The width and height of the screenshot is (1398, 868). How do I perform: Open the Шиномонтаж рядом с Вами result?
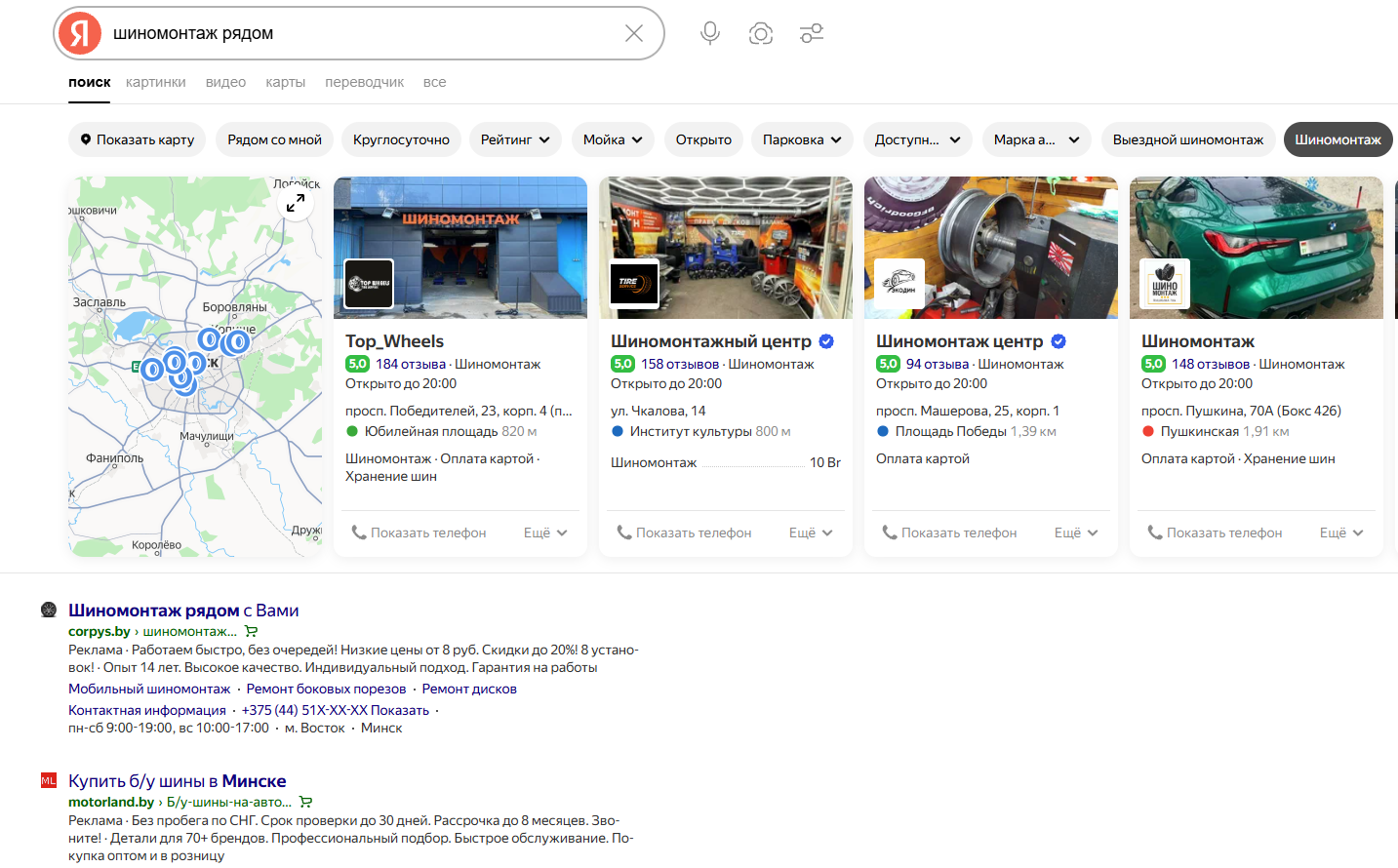click(183, 610)
